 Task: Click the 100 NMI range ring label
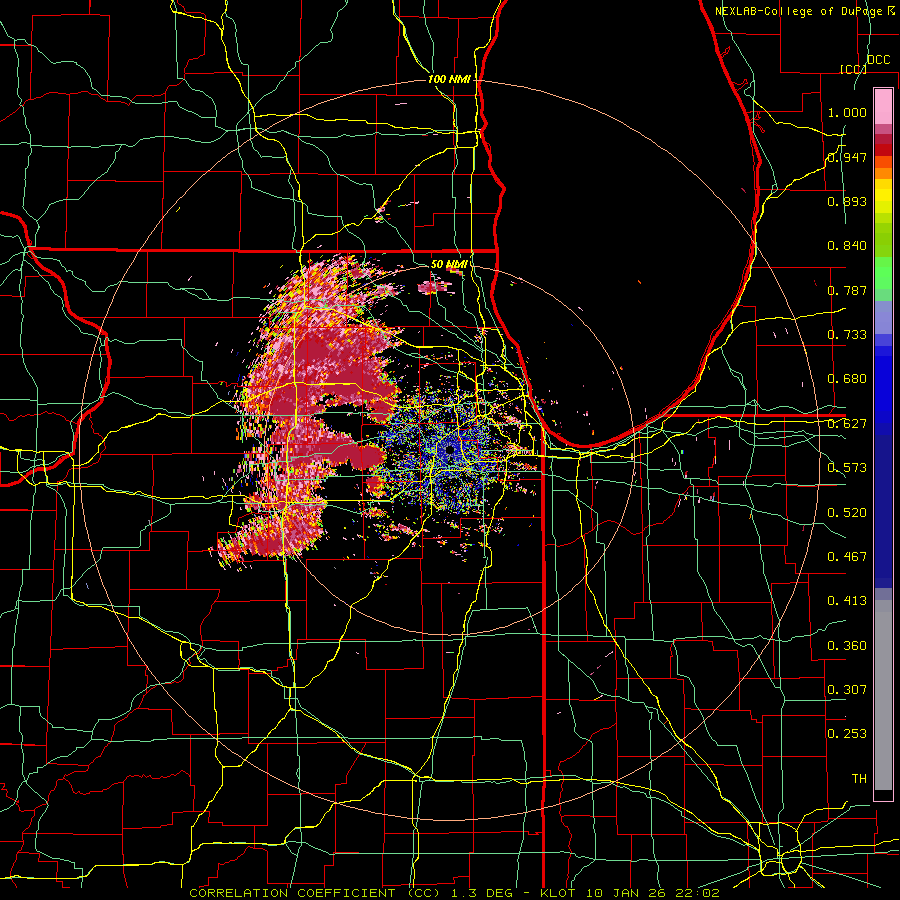click(x=449, y=79)
